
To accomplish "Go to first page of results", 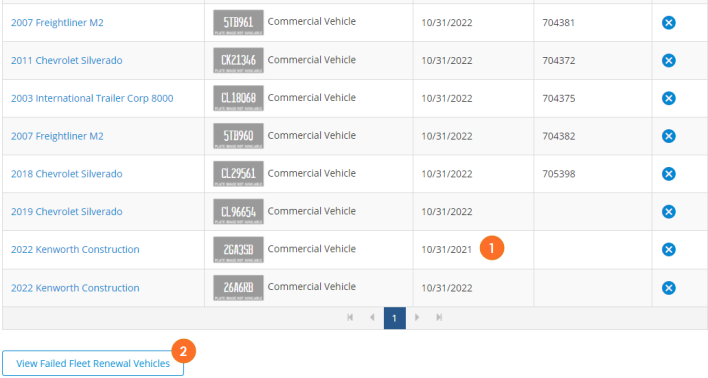I will [350, 317].
